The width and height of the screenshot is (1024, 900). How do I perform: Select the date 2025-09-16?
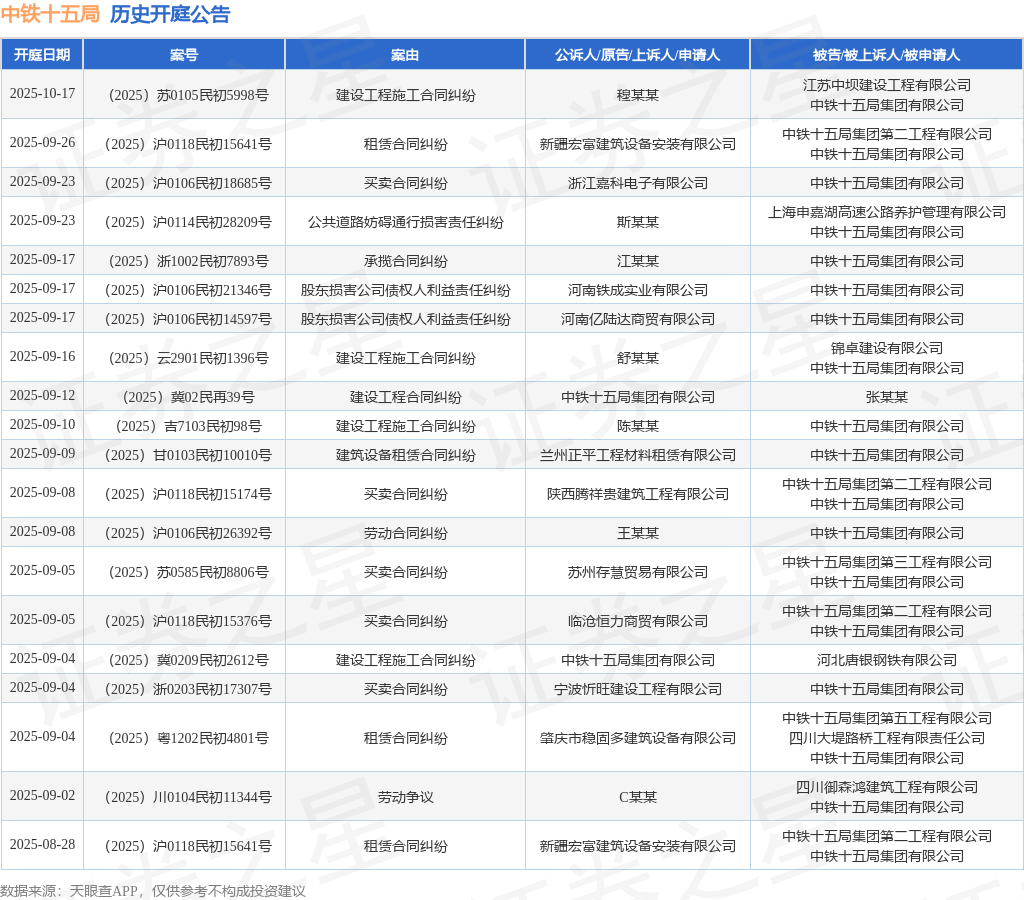(42, 357)
